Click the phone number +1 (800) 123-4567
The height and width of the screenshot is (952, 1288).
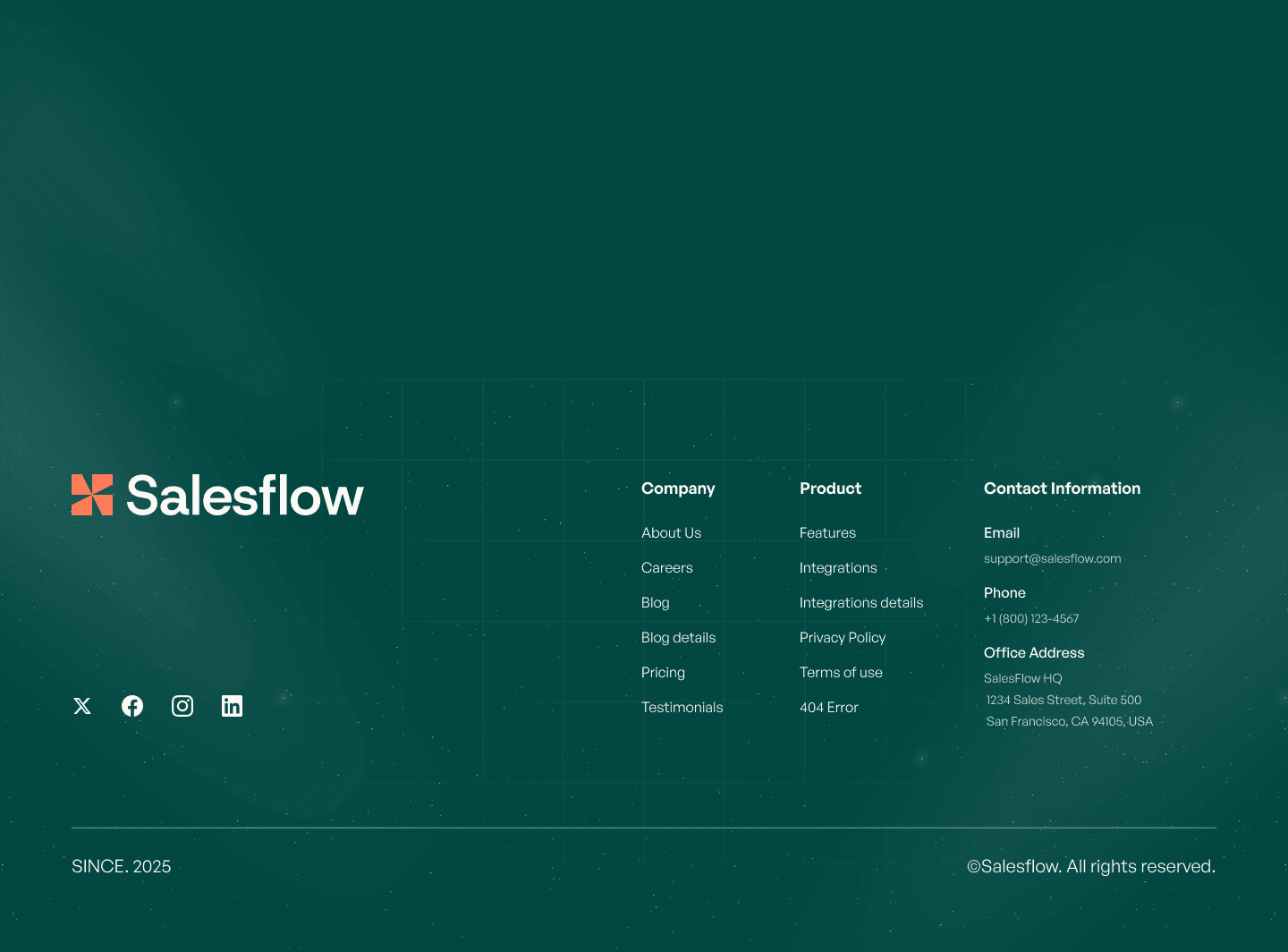pyautogui.click(x=1031, y=618)
